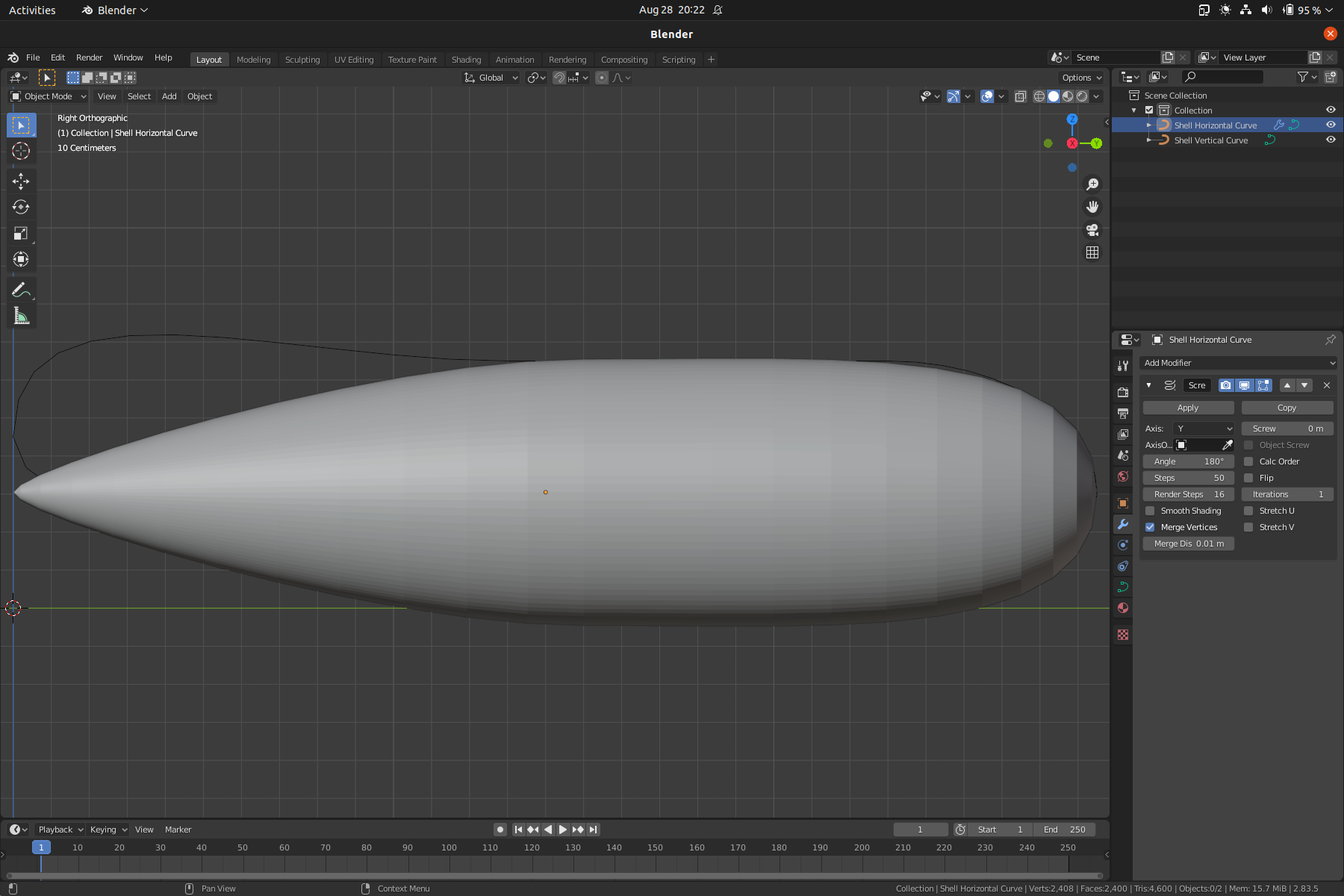Open the Output properties tab
This screenshot has width=1344, height=896.
[1123, 413]
